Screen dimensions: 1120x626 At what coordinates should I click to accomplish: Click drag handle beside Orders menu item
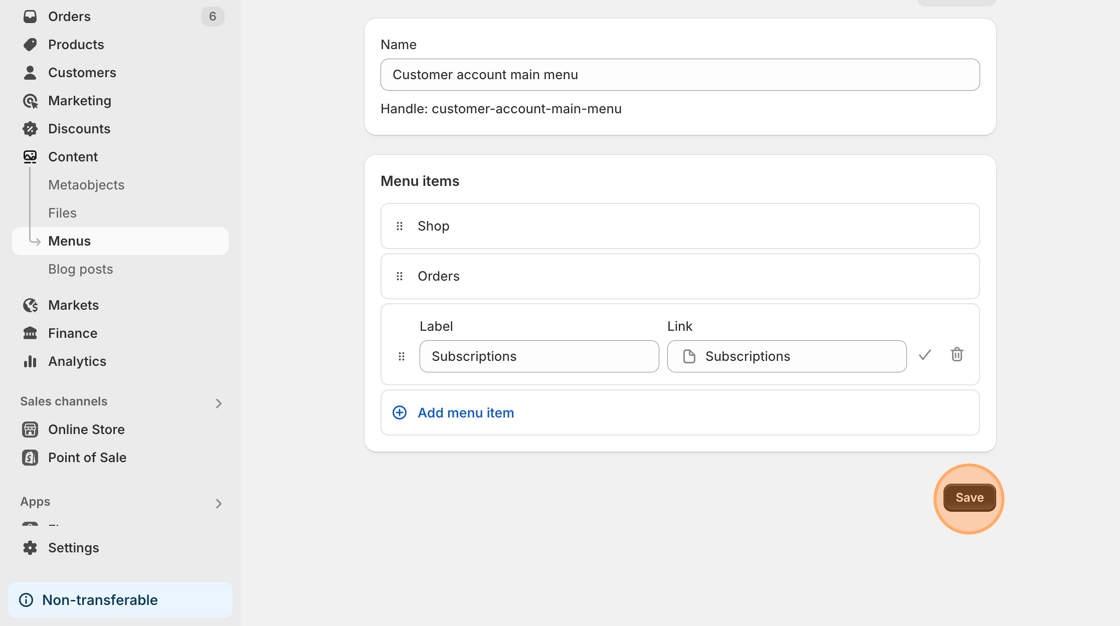point(400,276)
